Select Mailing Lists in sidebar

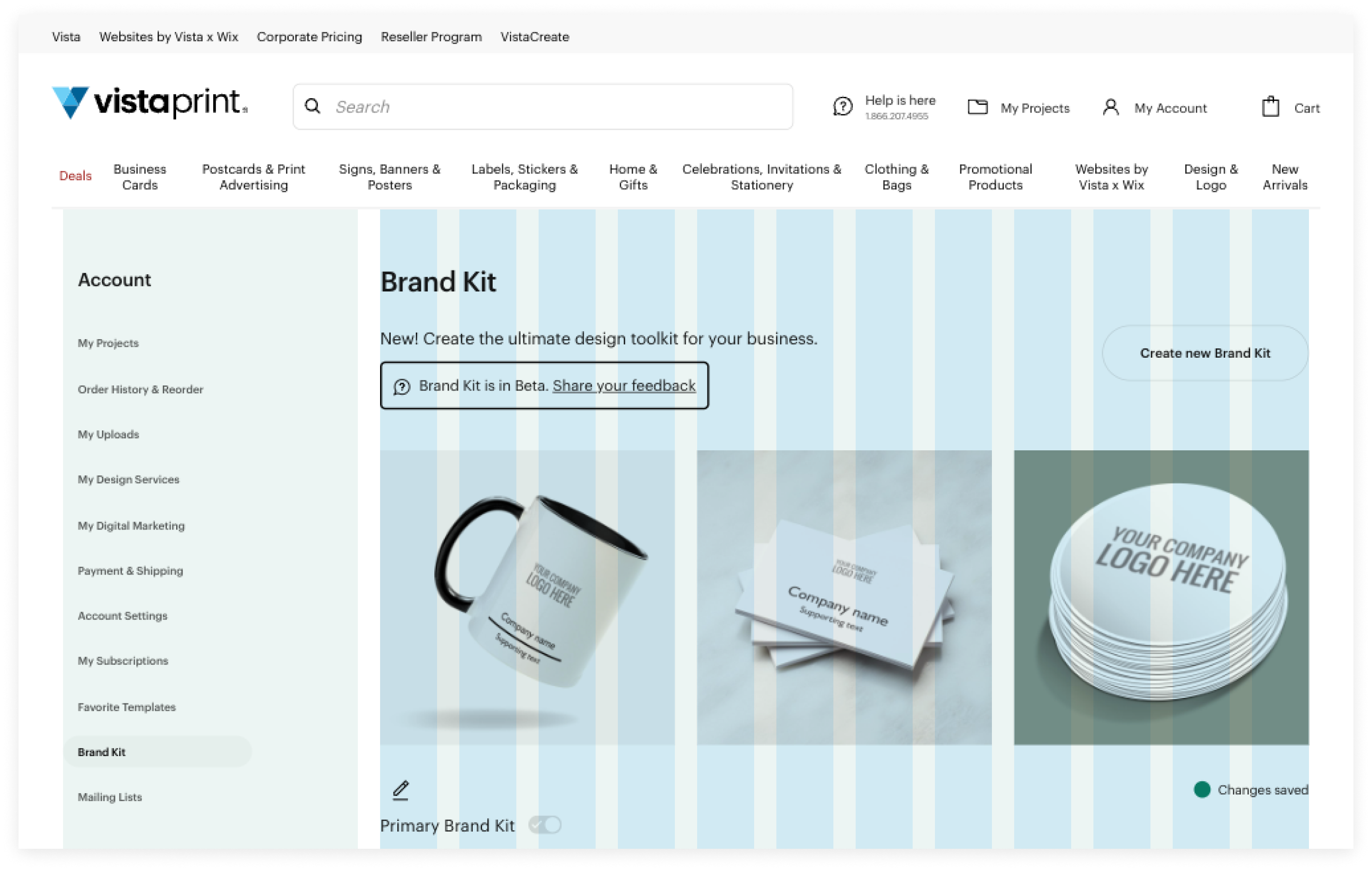coord(109,797)
